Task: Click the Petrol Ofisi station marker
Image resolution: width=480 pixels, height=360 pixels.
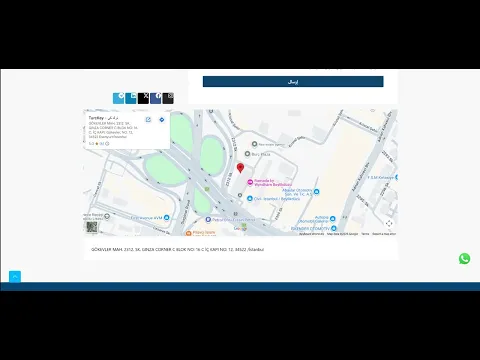Action: pos(208,219)
